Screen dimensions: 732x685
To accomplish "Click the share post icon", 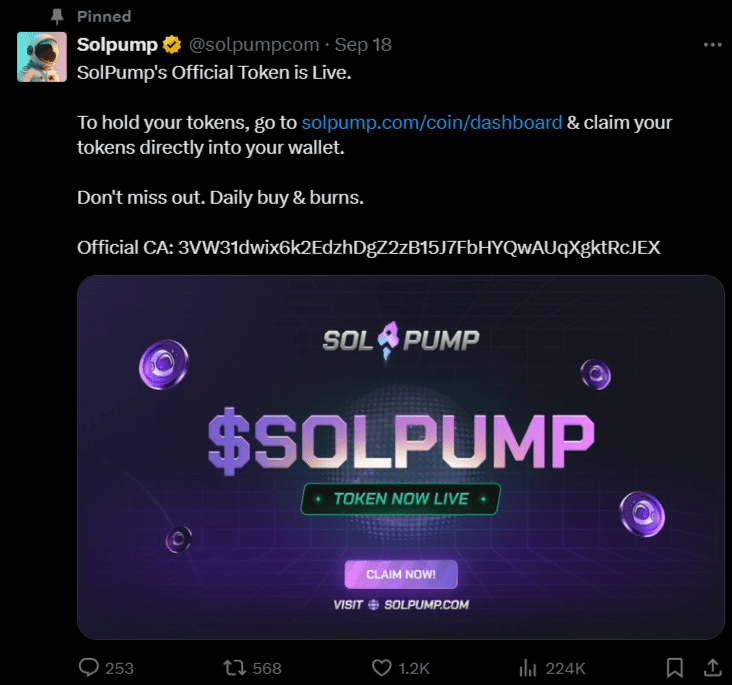I will click(x=712, y=667).
